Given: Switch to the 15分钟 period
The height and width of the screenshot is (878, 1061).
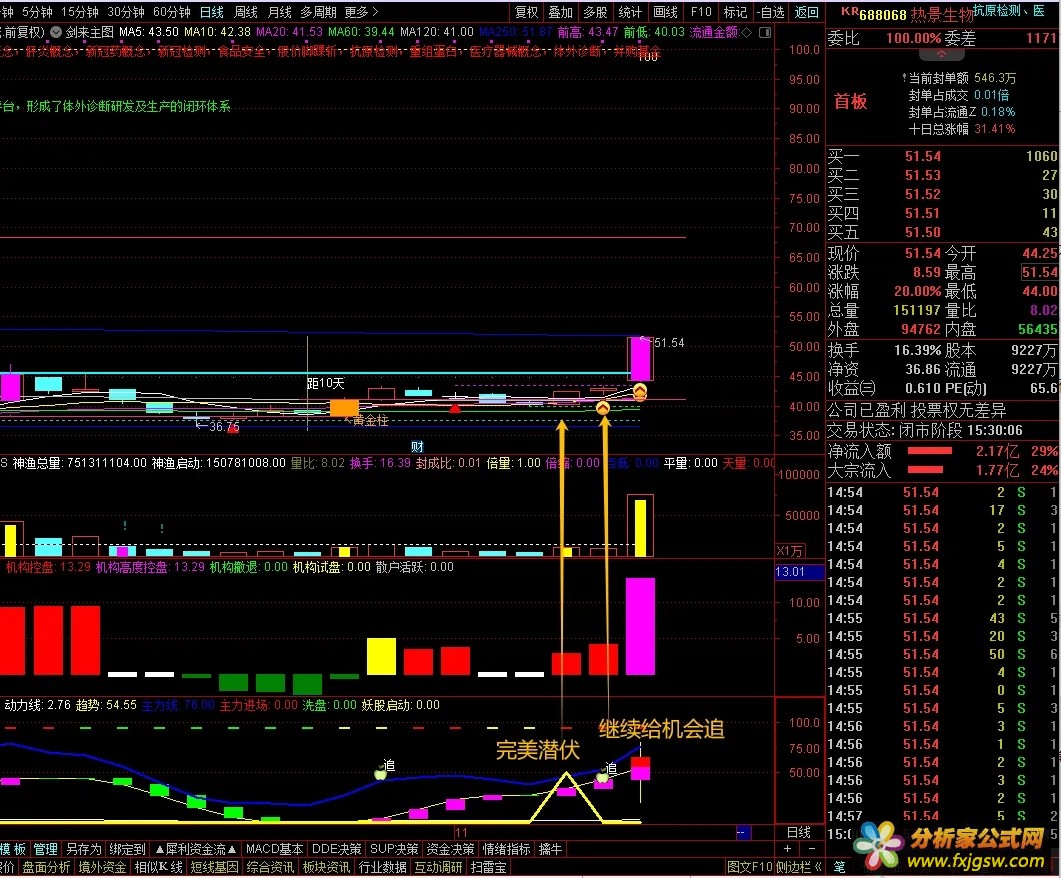Looking at the screenshot, I should click(80, 12).
